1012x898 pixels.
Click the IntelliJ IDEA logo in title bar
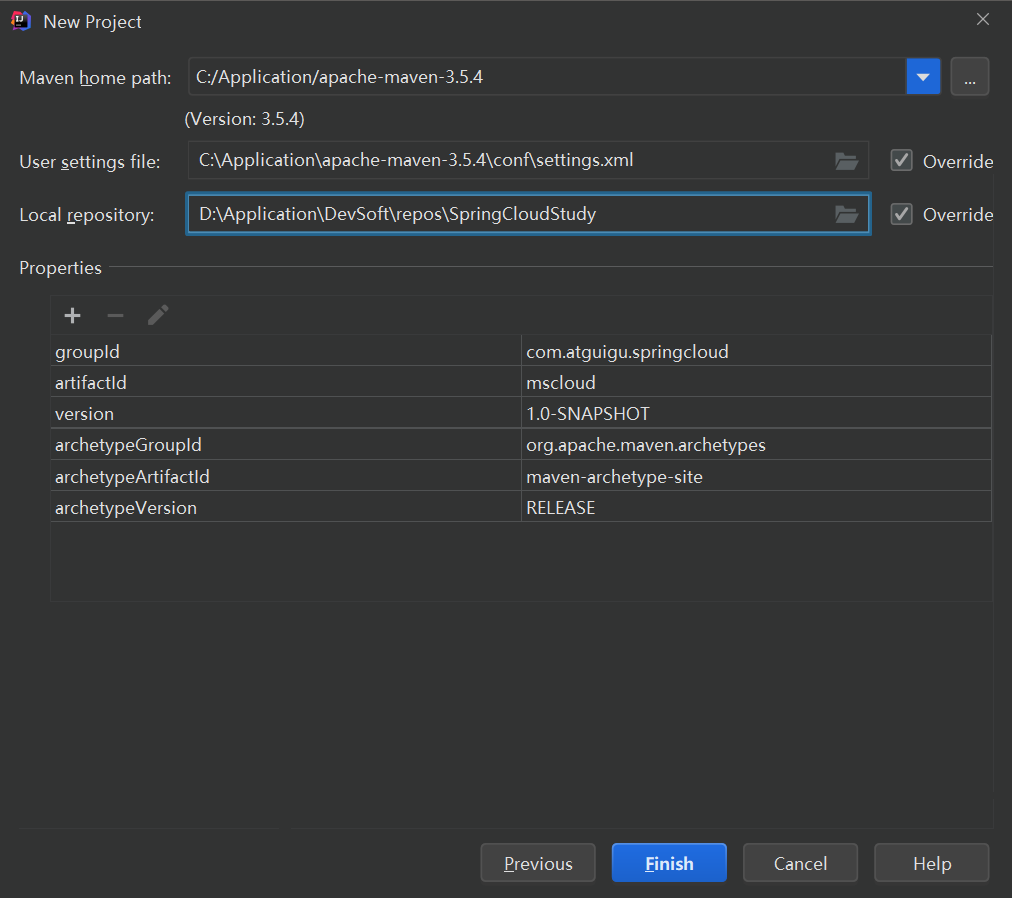(21, 21)
